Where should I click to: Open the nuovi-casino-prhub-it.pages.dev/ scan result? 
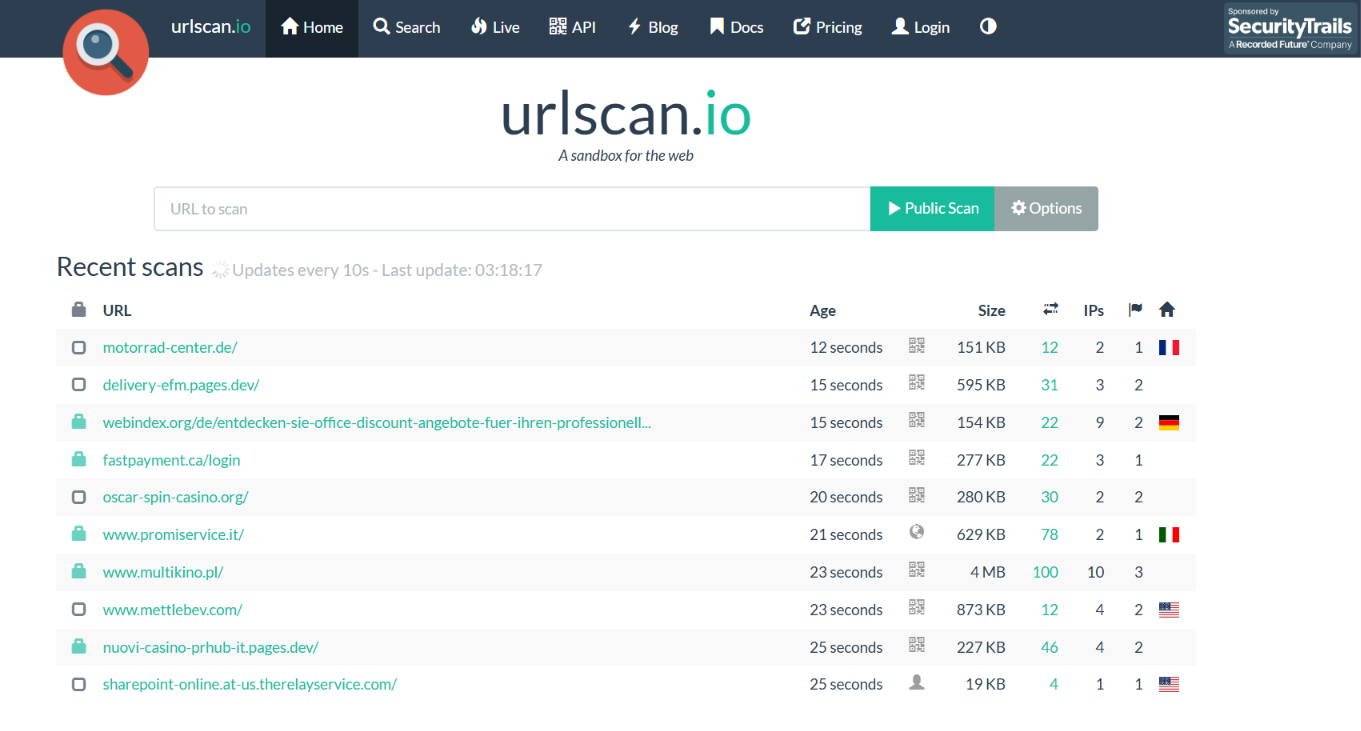pos(211,647)
